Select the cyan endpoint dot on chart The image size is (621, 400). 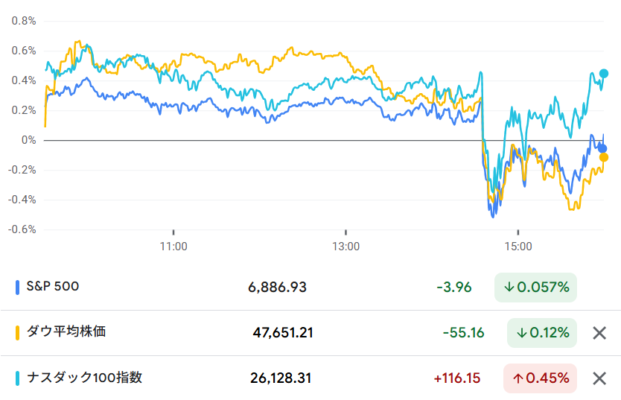tap(603, 73)
